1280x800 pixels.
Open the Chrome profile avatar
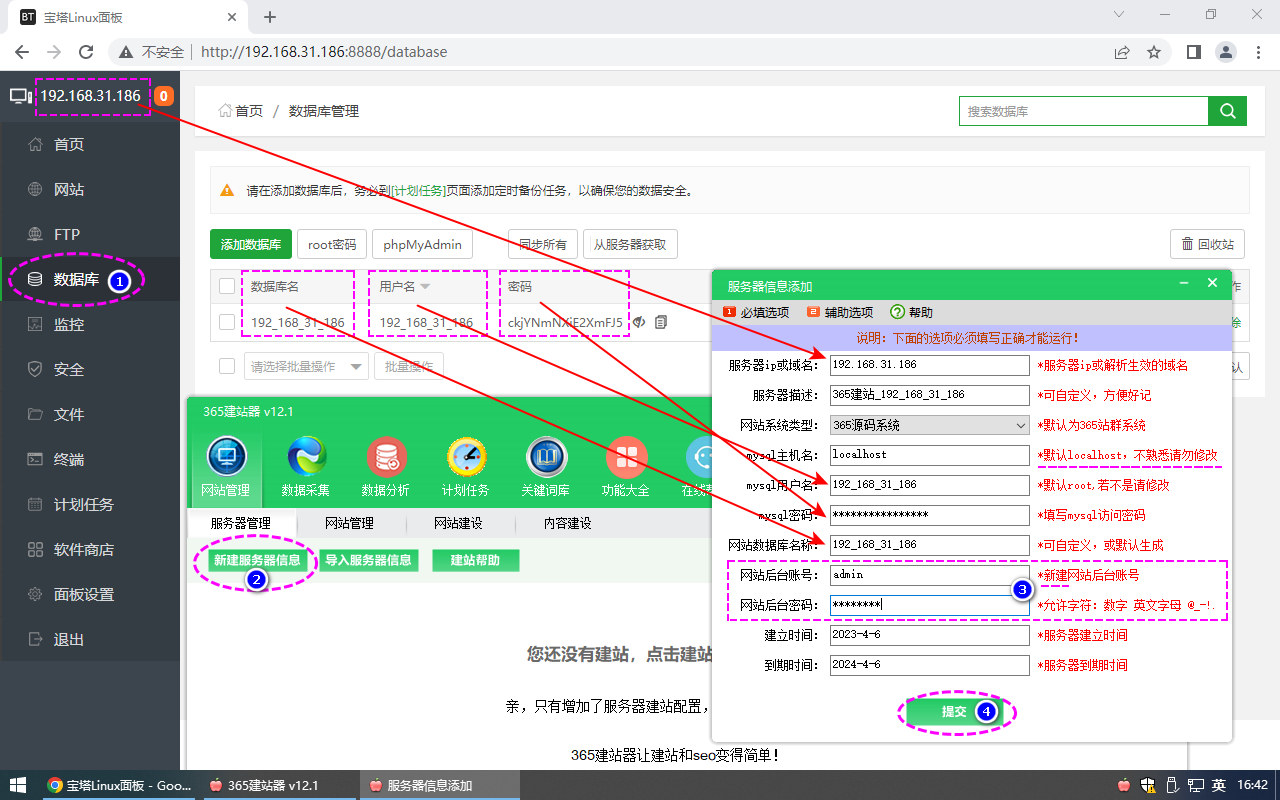click(x=1226, y=52)
